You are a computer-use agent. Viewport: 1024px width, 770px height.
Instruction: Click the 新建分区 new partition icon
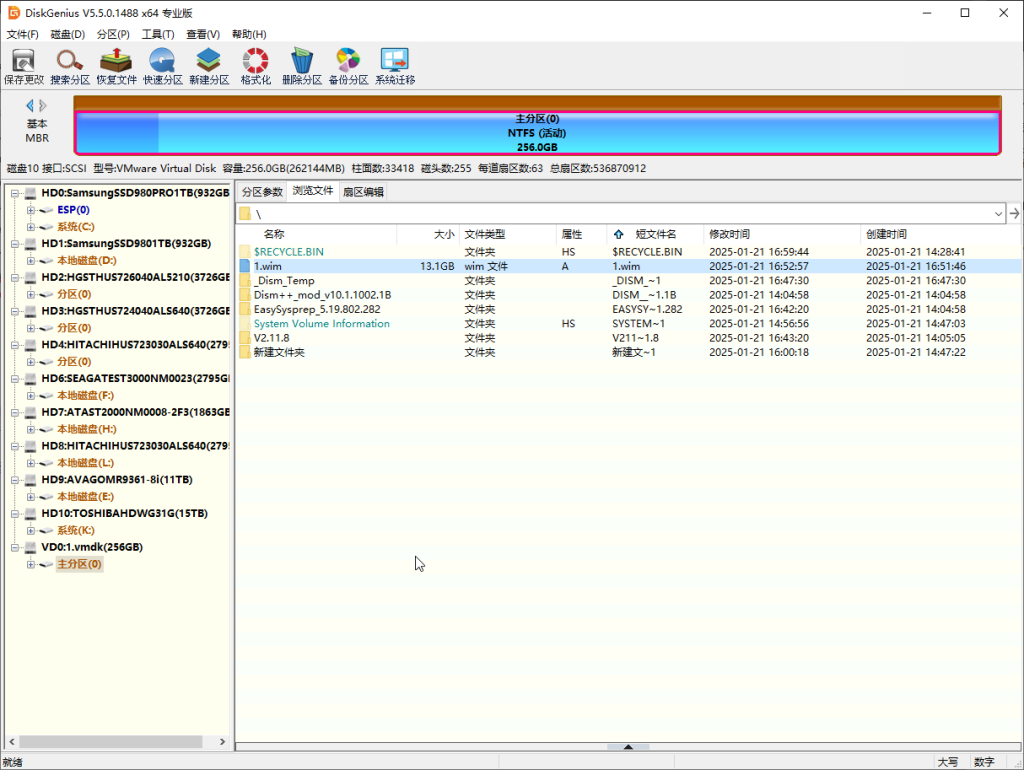pos(208,66)
